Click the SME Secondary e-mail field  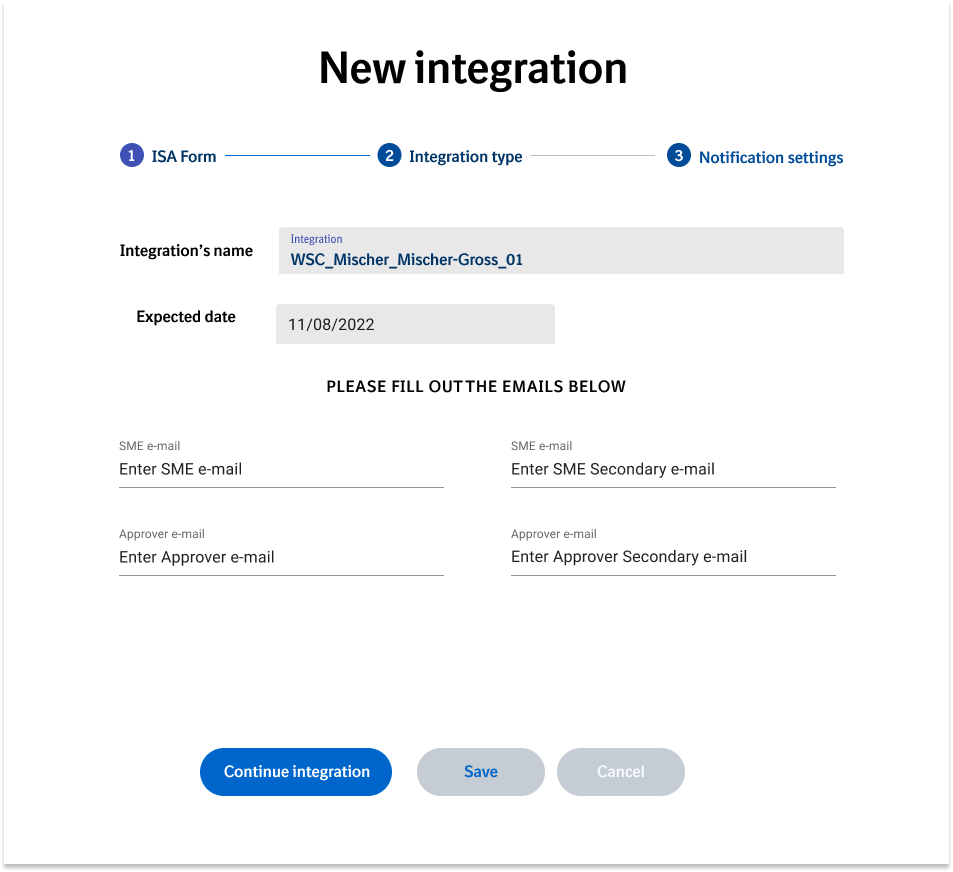(672, 469)
